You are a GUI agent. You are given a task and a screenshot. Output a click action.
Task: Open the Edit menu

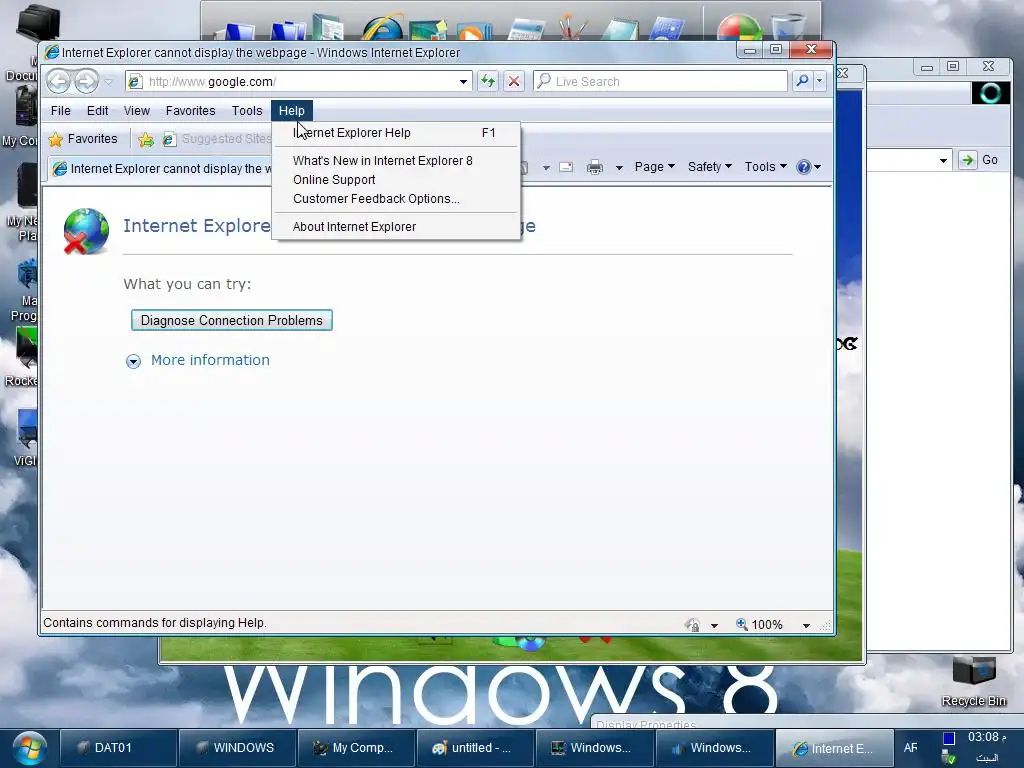pyautogui.click(x=97, y=110)
